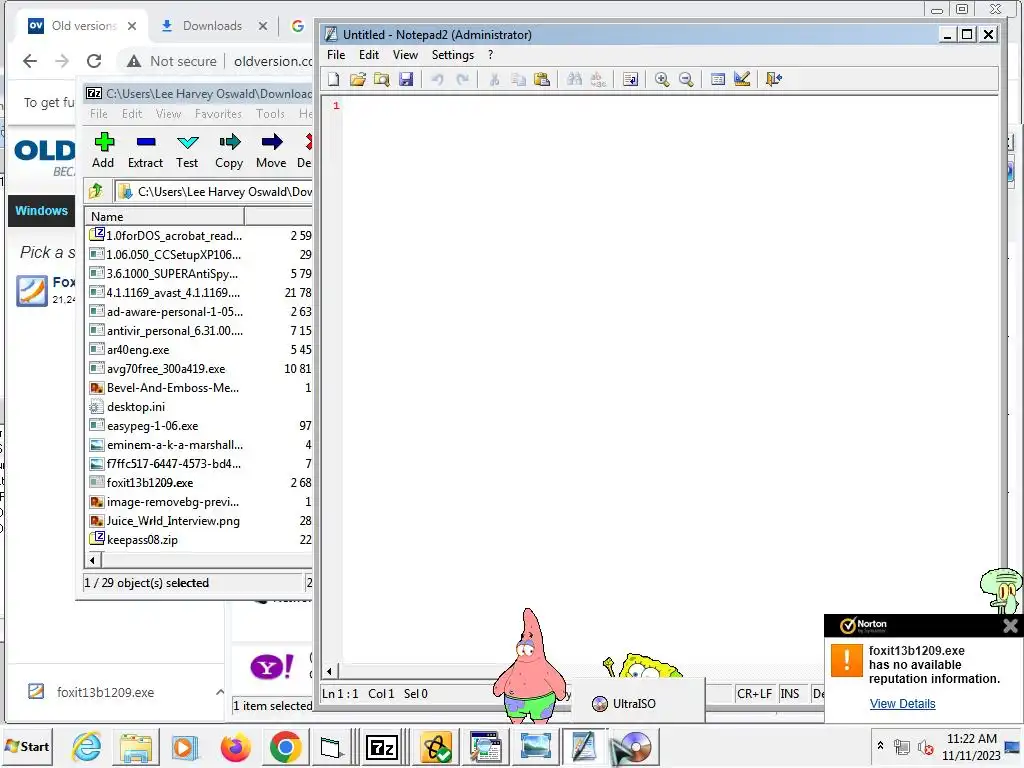Viewport: 1024px width, 768px height.
Task: Click the Copy button in 7-Zip
Action: click(x=229, y=150)
